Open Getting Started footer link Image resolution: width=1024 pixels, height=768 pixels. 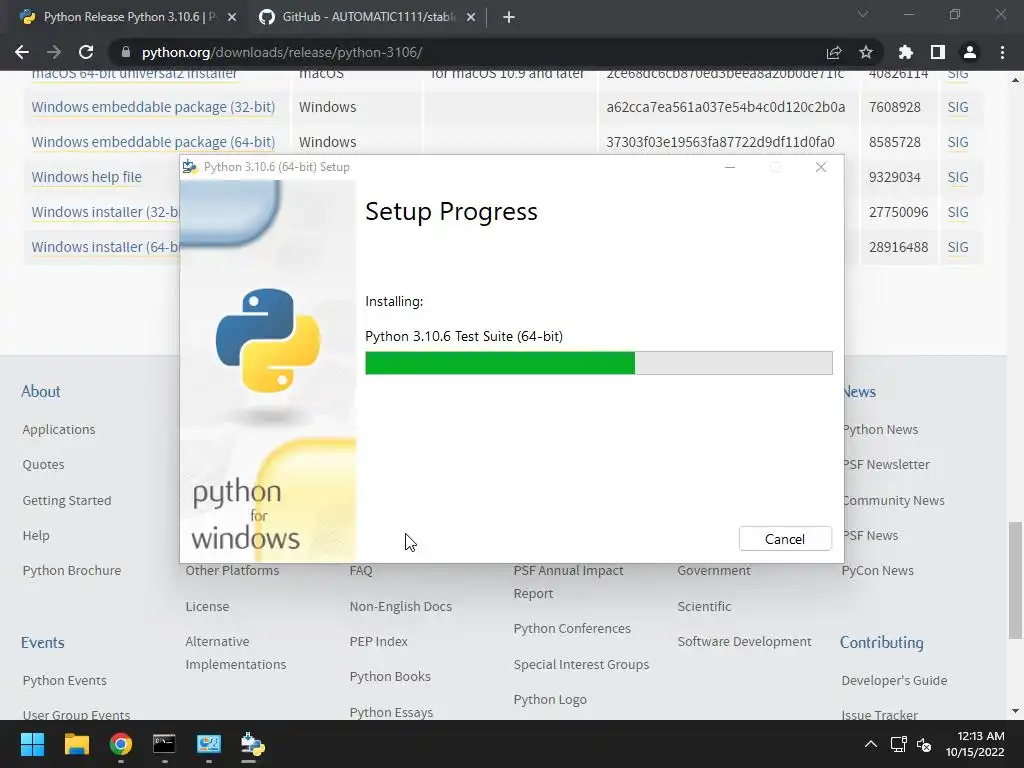point(67,500)
